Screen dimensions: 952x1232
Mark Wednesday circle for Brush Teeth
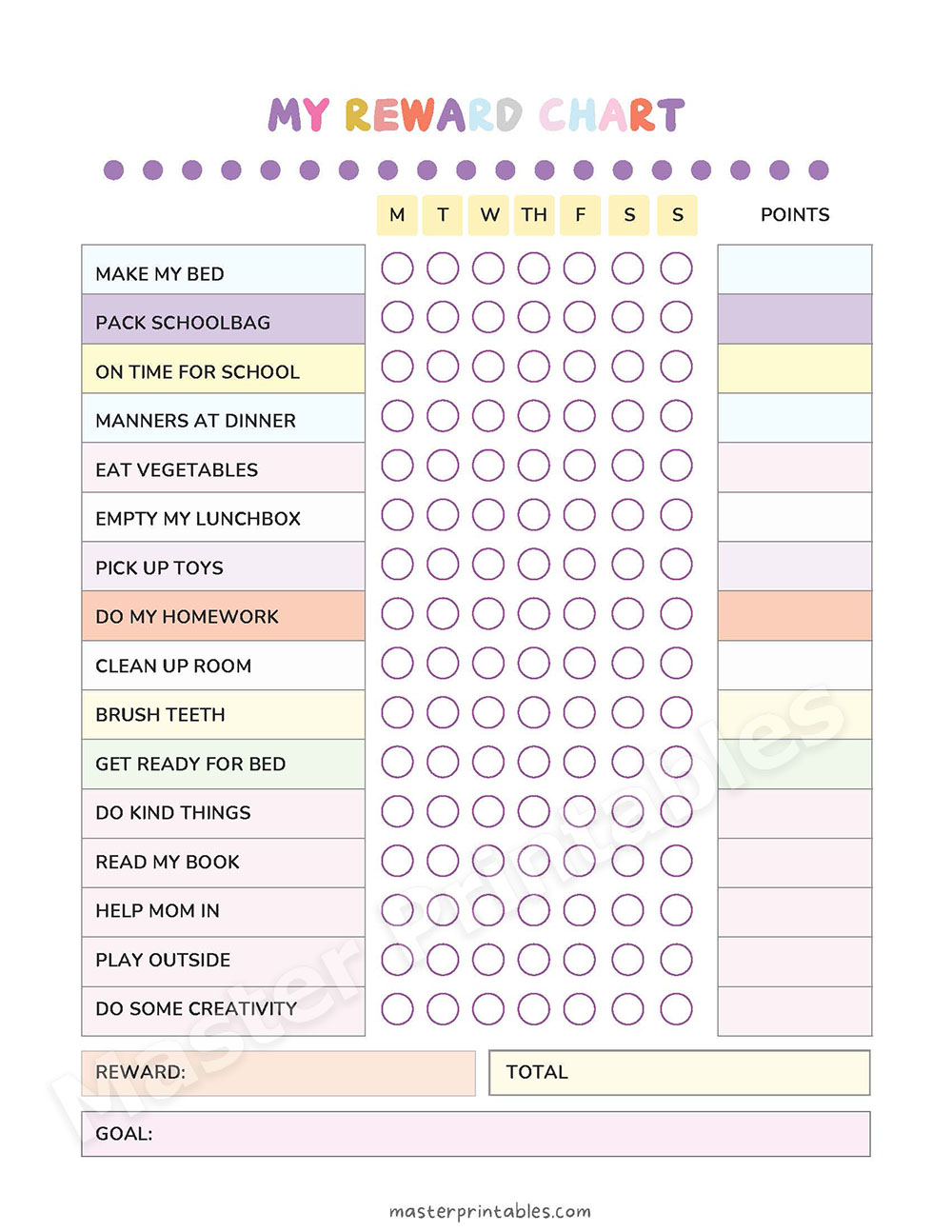point(488,712)
